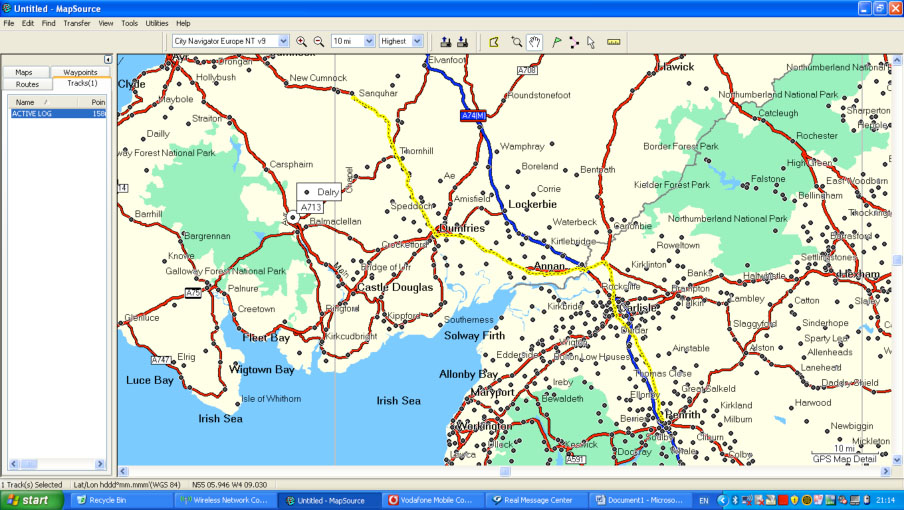
Task: Open the View menu
Action: pos(106,23)
